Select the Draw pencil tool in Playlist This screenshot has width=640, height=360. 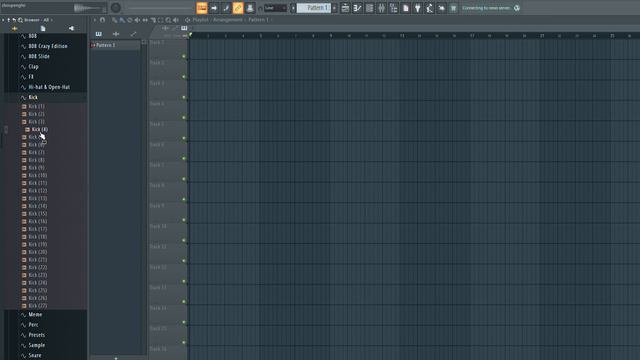click(114, 20)
